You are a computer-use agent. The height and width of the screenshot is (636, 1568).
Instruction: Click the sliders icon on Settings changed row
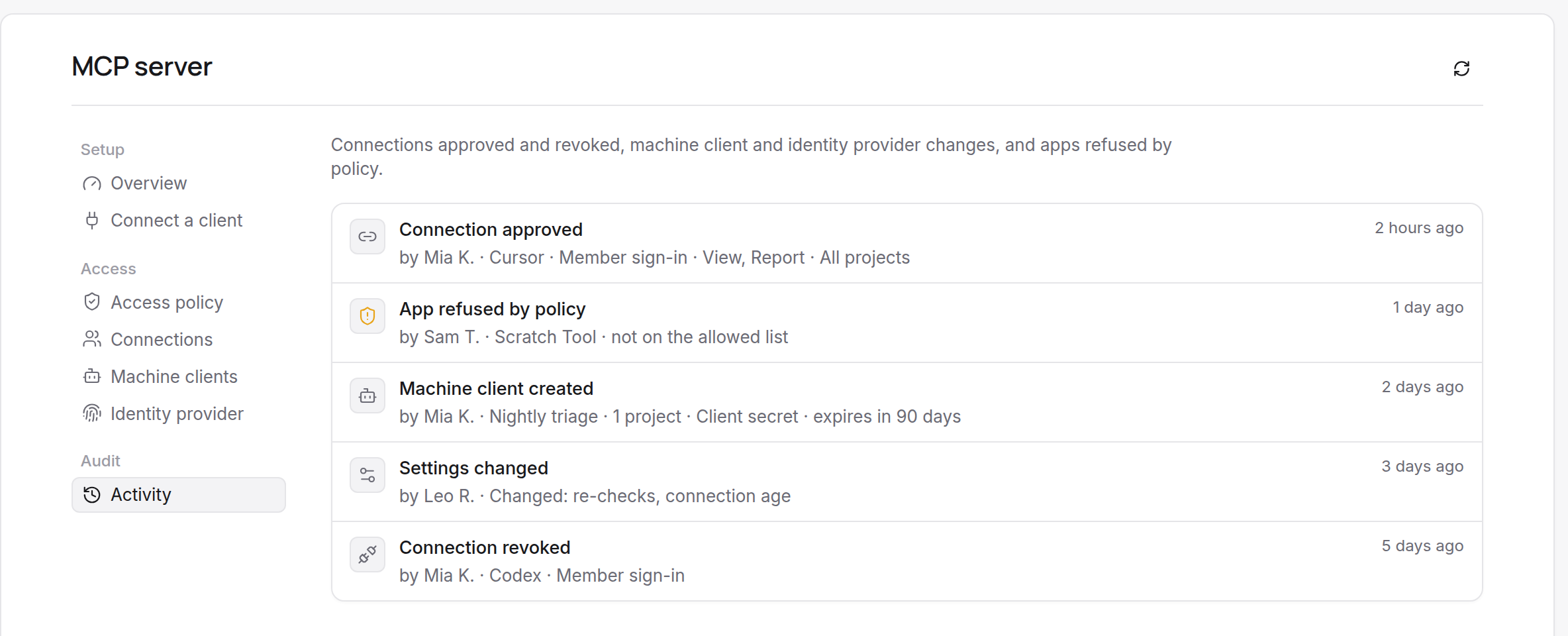click(367, 475)
